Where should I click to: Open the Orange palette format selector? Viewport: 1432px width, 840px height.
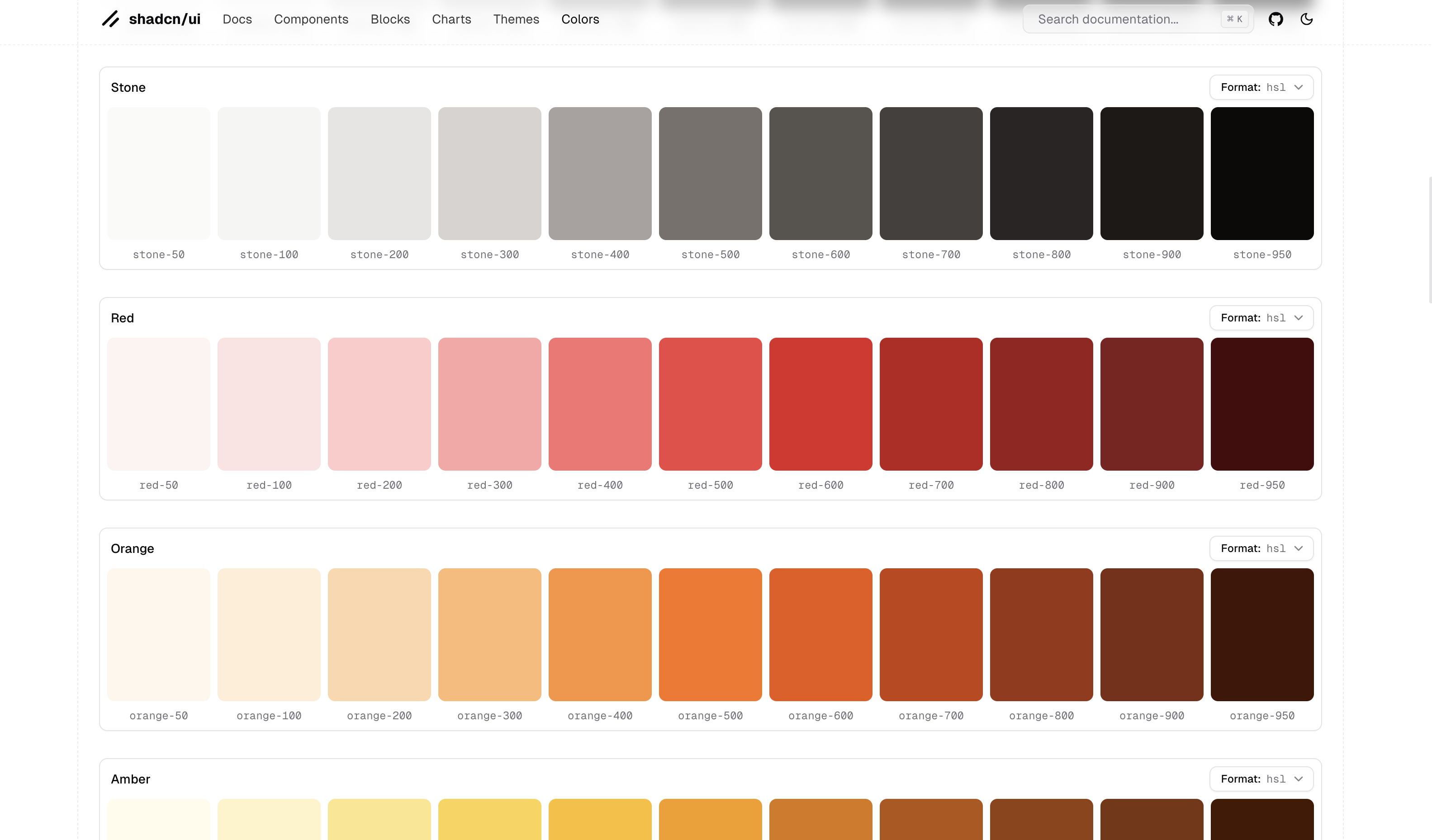(1261, 549)
